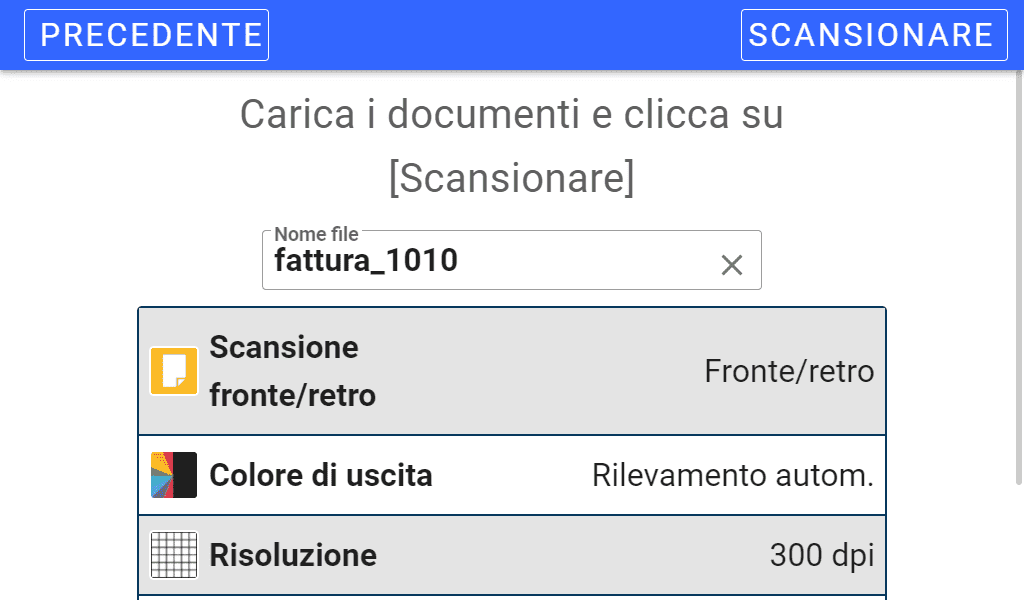
Task: Click the Fronte/retro value text
Action: 790,371
